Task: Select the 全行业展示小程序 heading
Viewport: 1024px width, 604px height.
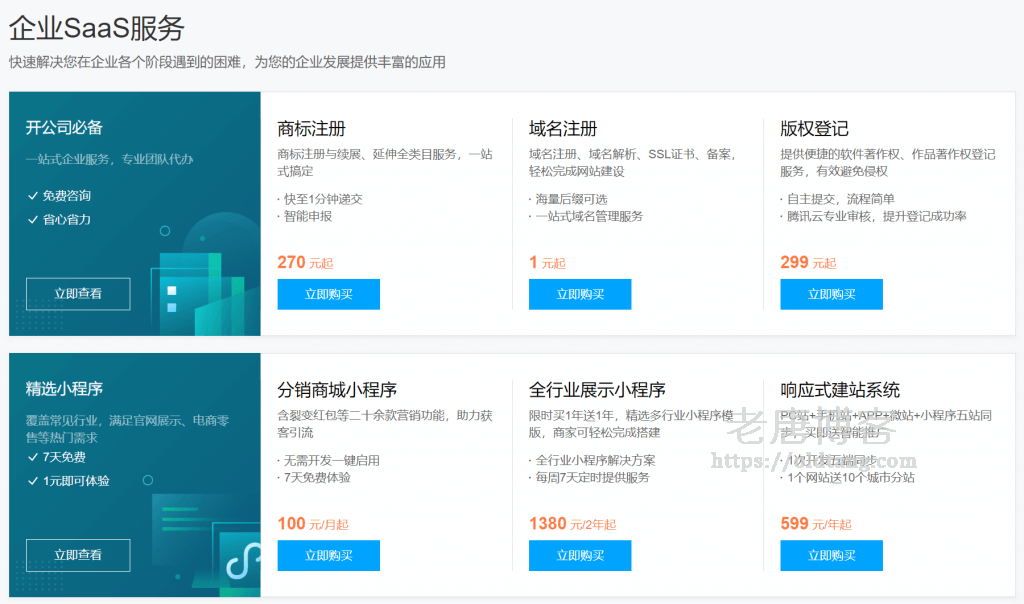Action: (597, 390)
